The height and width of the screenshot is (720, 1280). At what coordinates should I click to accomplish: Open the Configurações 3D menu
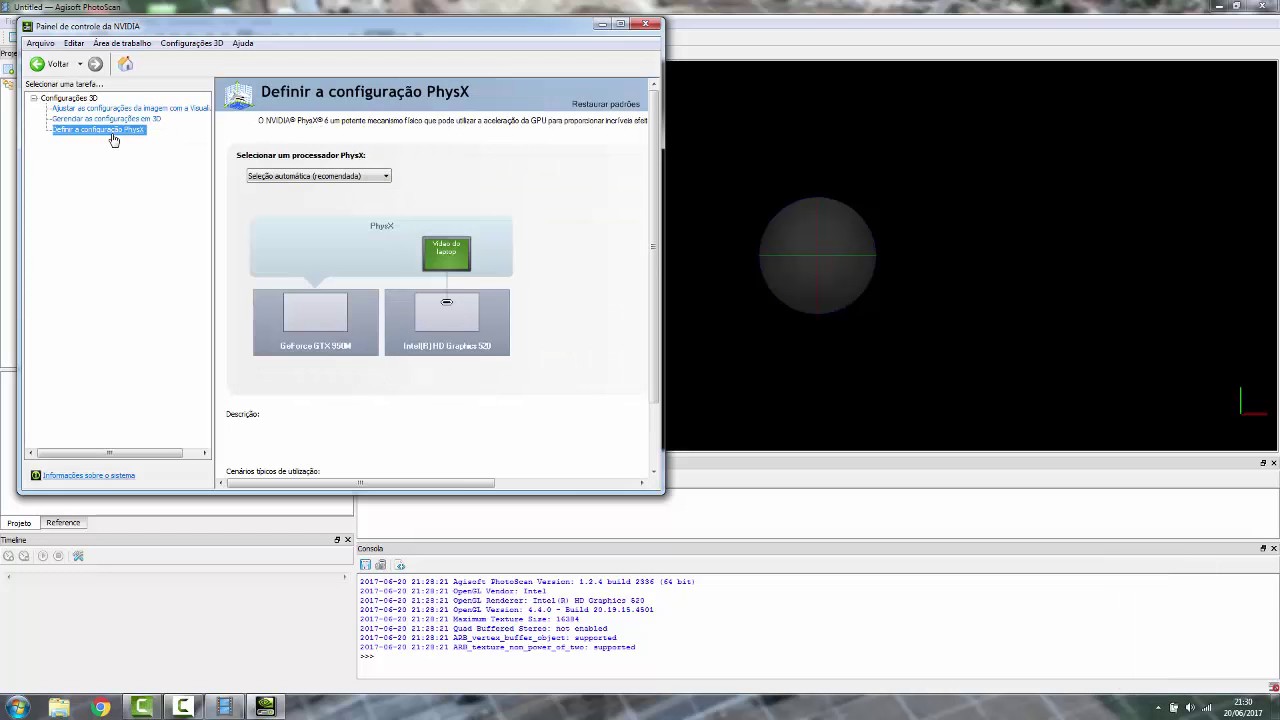pyautogui.click(x=192, y=43)
